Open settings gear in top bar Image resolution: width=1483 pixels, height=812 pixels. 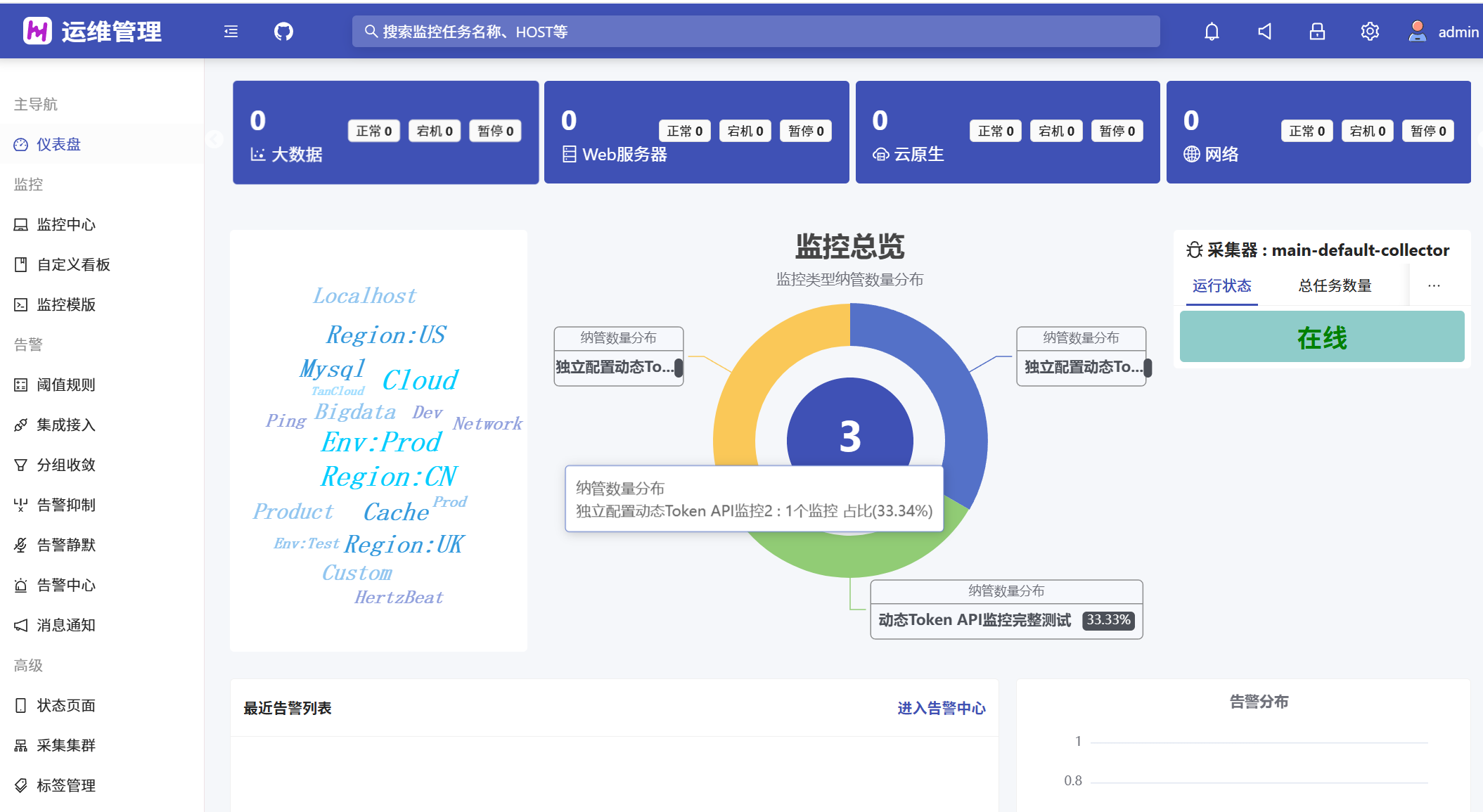[1370, 32]
